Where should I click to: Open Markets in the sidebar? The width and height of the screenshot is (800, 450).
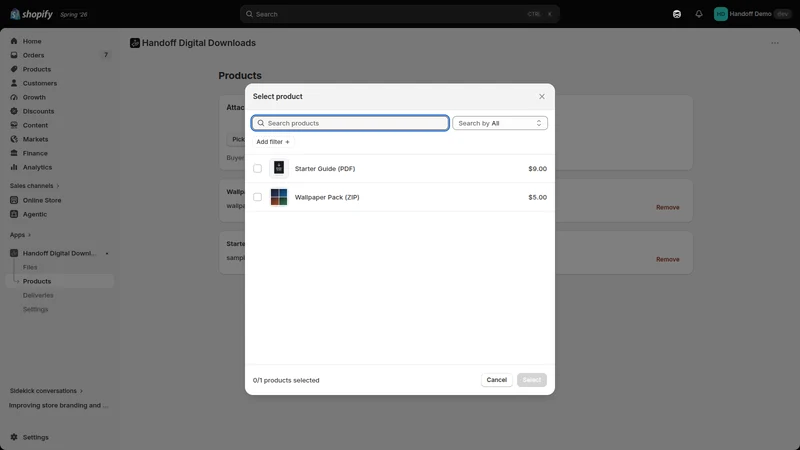tap(35, 139)
